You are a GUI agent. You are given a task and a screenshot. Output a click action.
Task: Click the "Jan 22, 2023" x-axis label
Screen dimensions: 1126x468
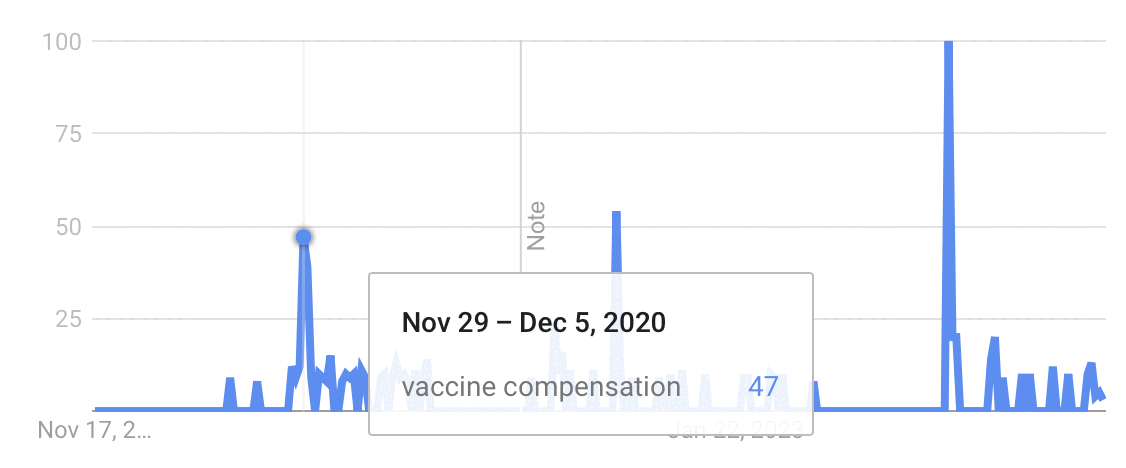(x=738, y=432)
